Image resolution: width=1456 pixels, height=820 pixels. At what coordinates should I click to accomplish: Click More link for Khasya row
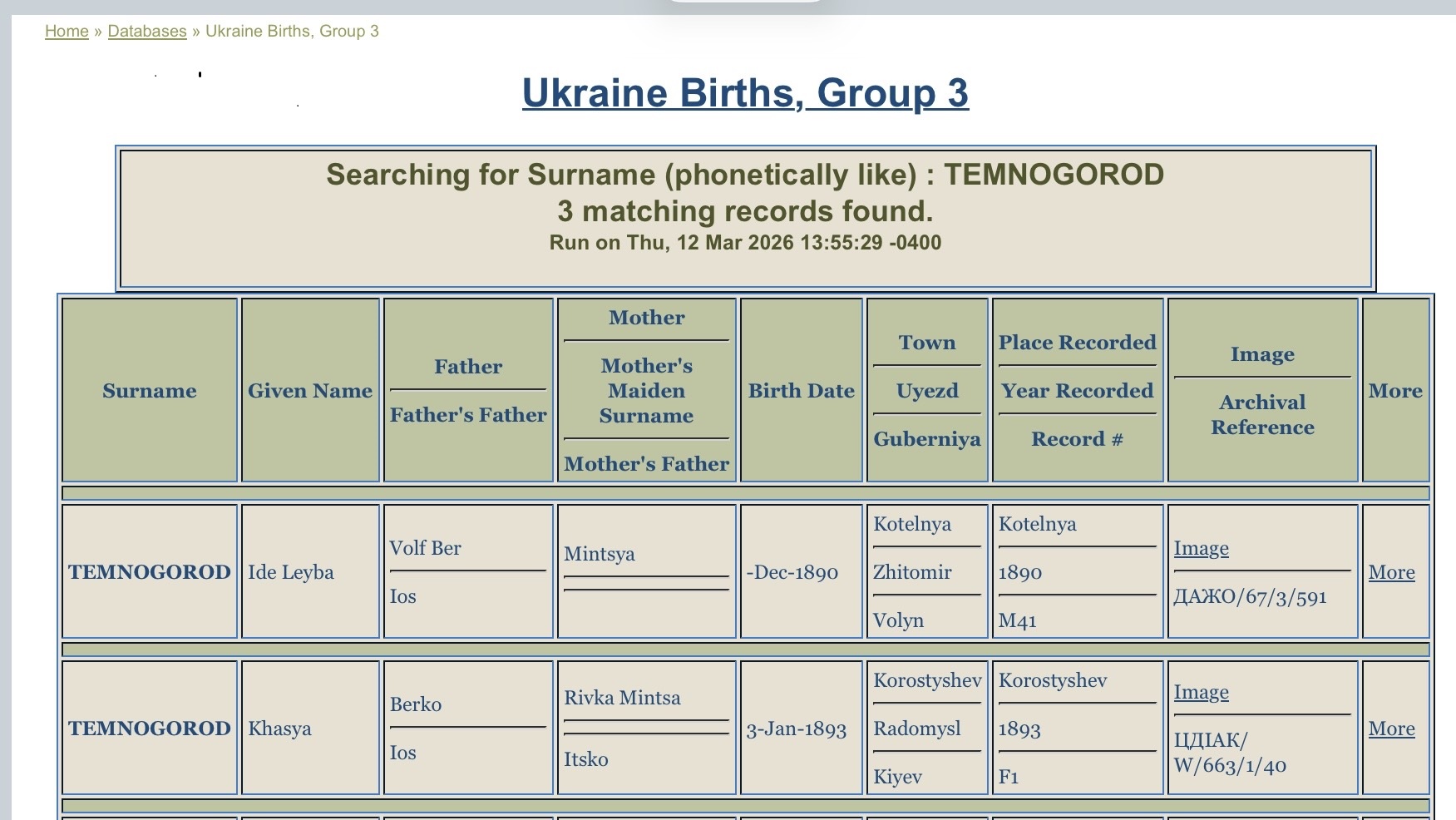click(1391, 729)
